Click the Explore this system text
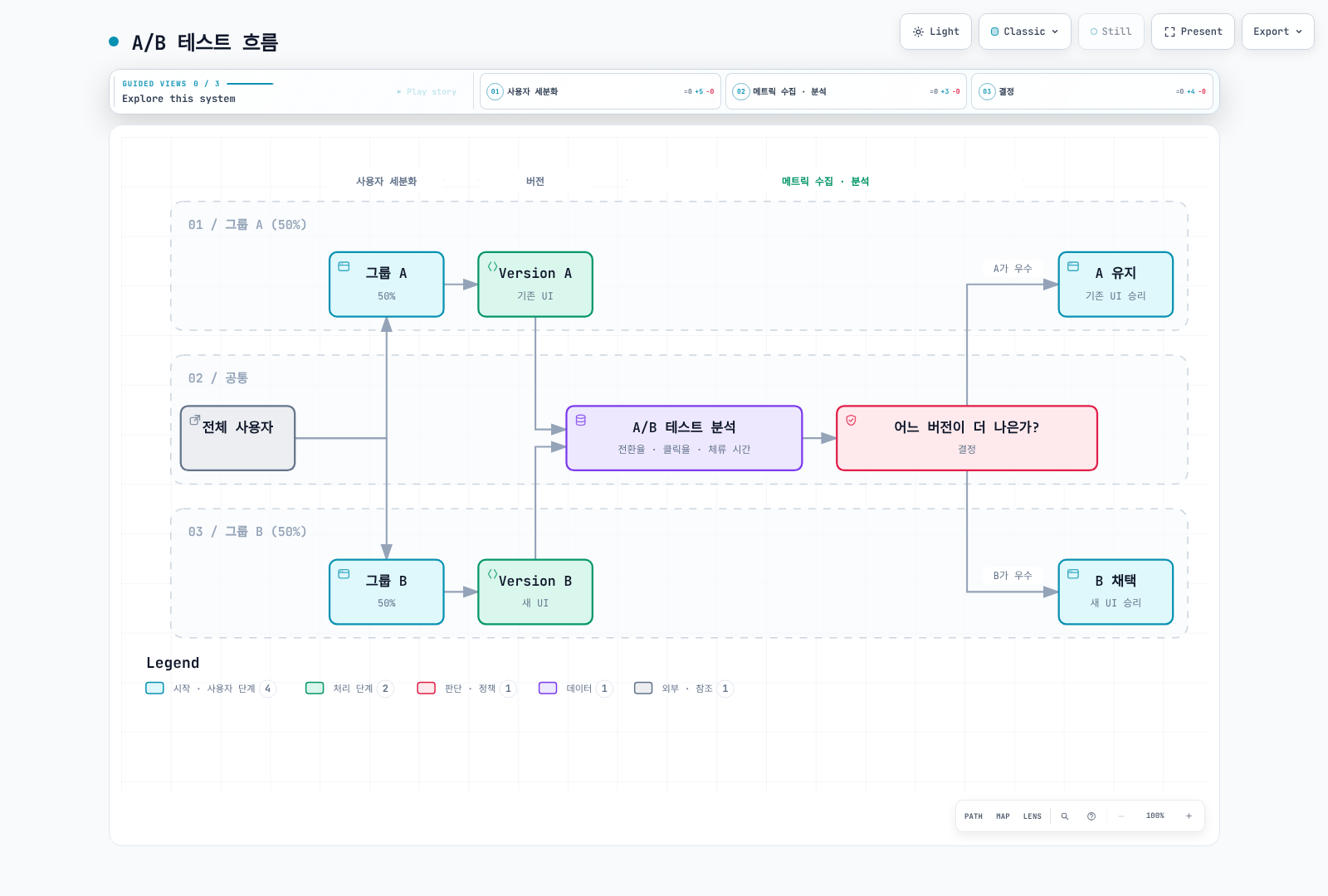 [x=178, y=99]
